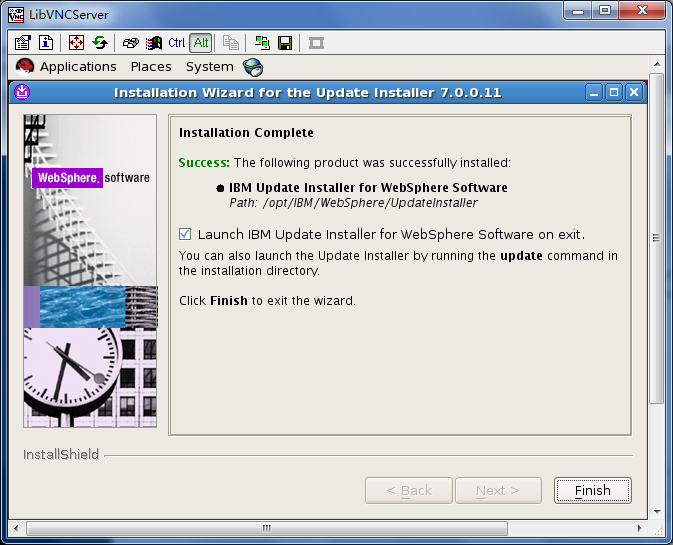Click the greyed-out clipboard copy toolbar icon
Viewport: 673px width, 545px height.
point(230,42)
